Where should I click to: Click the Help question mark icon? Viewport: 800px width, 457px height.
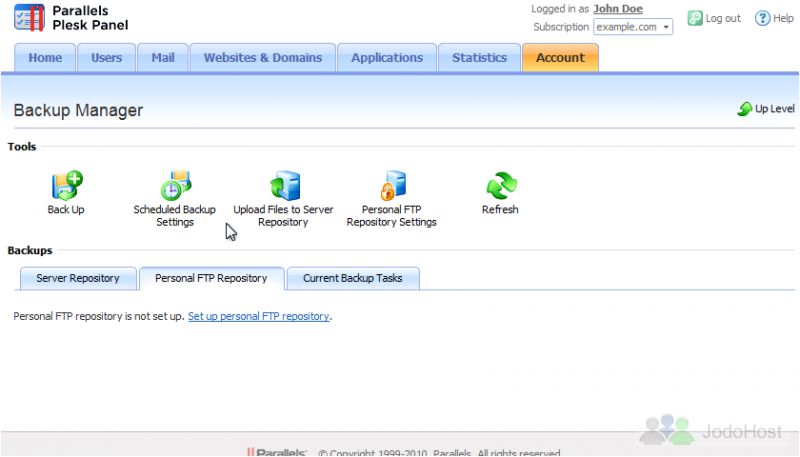pos(762,18)
